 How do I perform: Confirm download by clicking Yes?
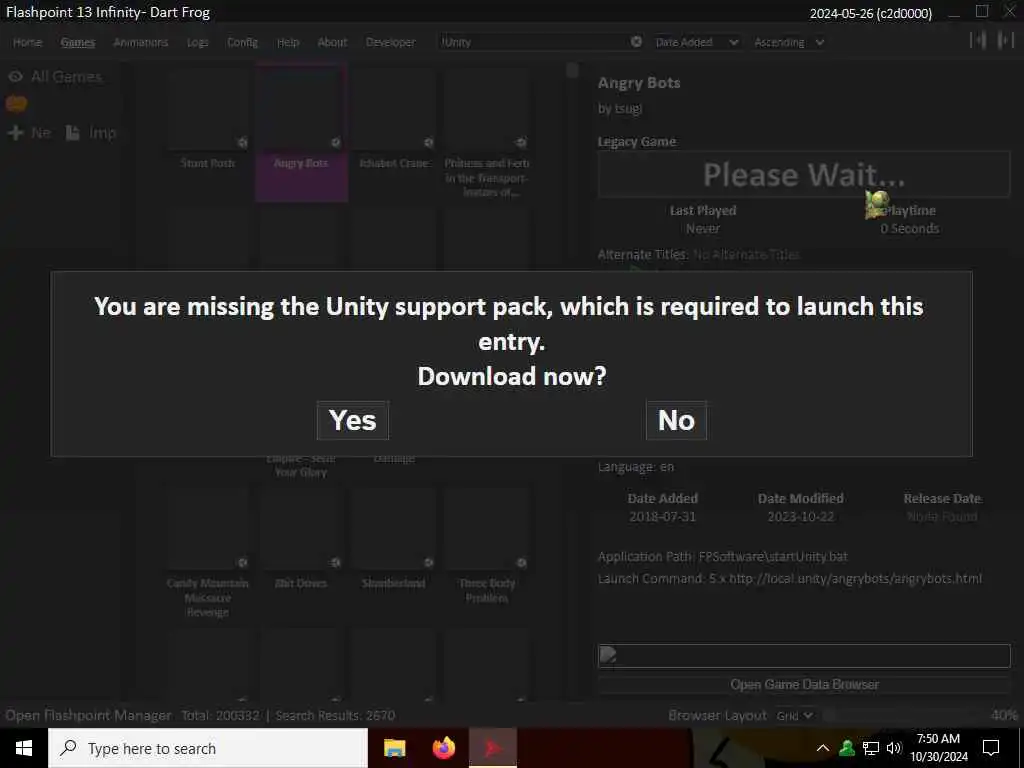tap(353, 420)
